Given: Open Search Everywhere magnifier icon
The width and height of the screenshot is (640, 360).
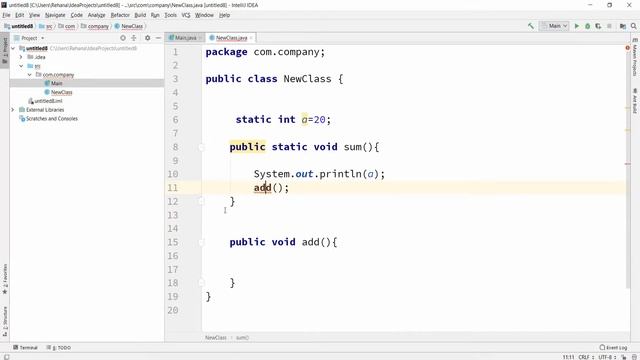Looking at the screenshot, I should click(633, 26).
